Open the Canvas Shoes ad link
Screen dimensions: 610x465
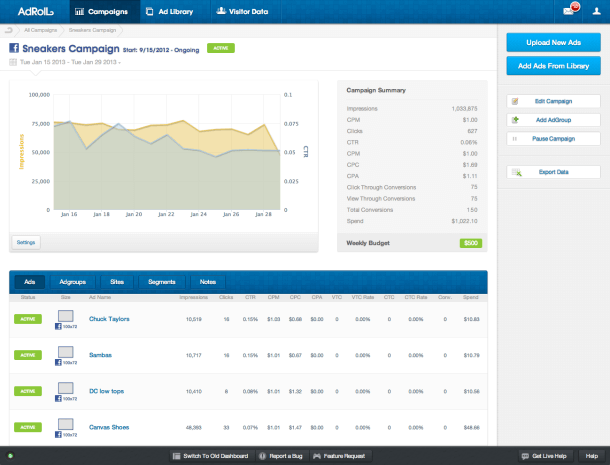point(109,427)
